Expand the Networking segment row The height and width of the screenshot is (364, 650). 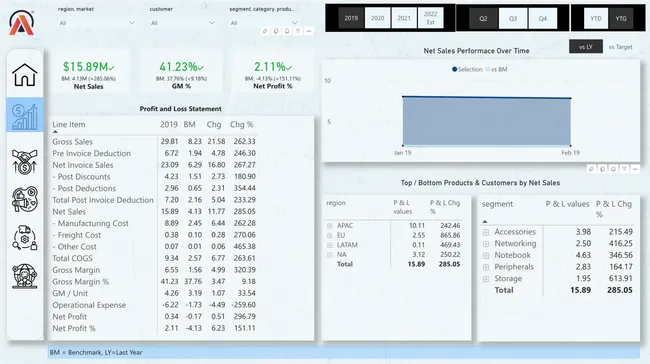pos(486,244)
